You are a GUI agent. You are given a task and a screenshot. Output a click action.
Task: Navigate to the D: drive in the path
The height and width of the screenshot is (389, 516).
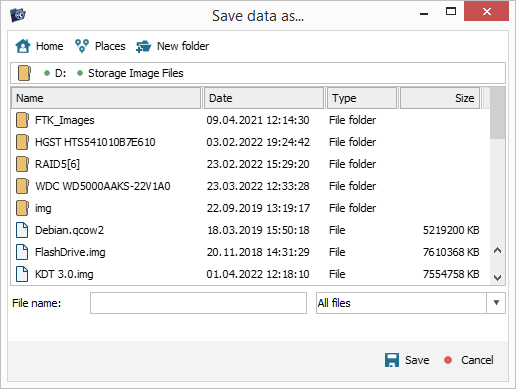click(x=60, y=73)
